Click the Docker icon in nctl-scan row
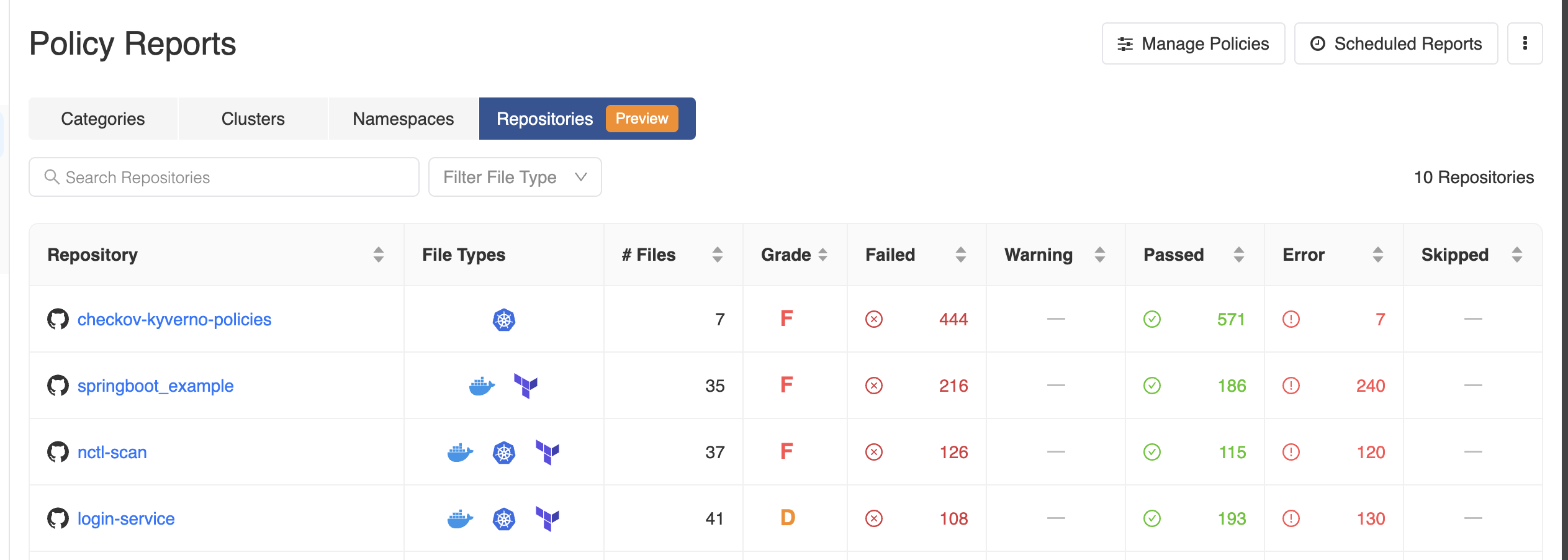 tap(460, 453)
